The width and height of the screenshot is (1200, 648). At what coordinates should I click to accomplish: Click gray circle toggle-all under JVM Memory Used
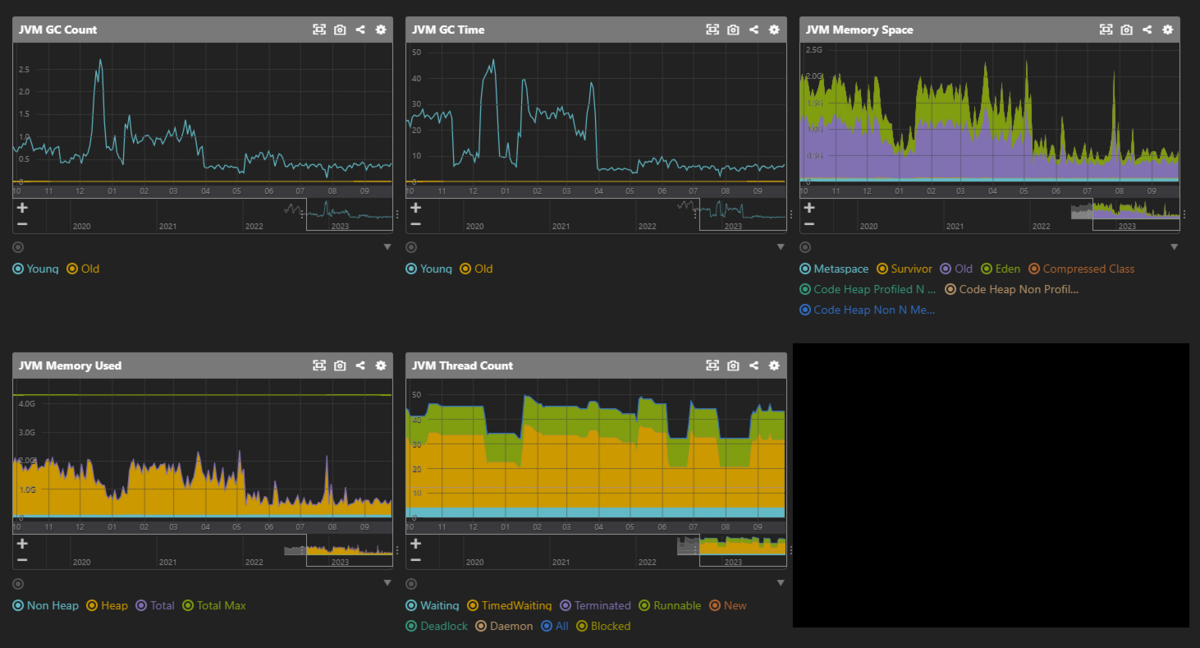18,583
